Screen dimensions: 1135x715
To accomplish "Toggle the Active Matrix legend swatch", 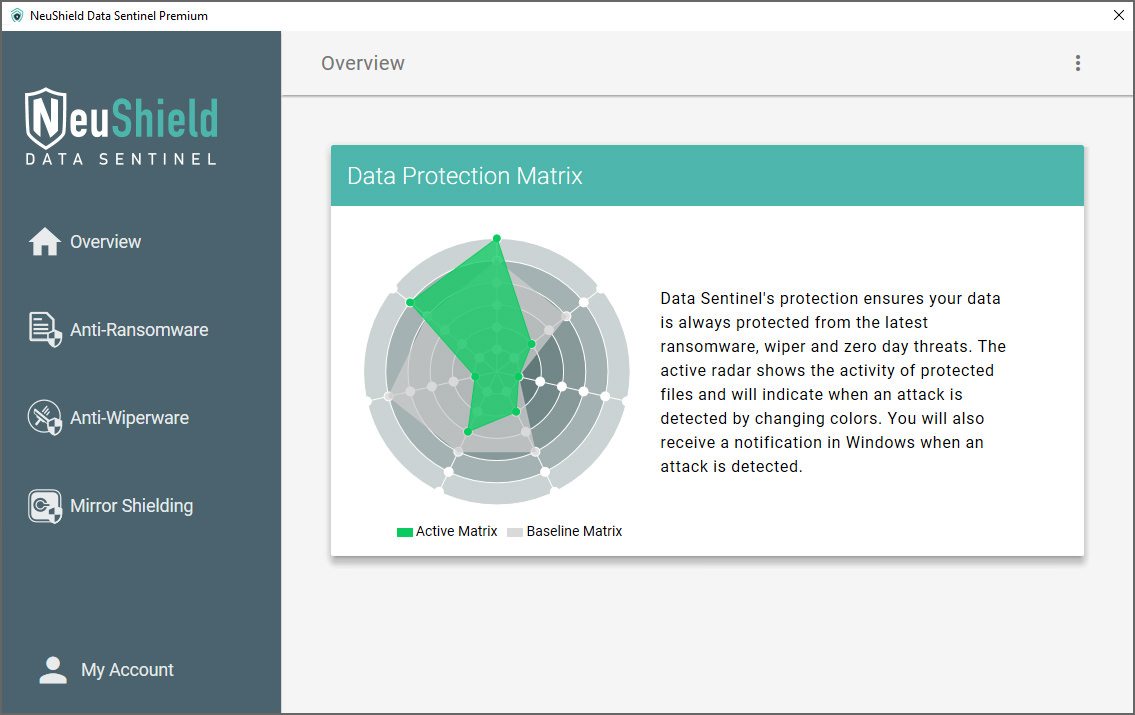I will point(405,532).
